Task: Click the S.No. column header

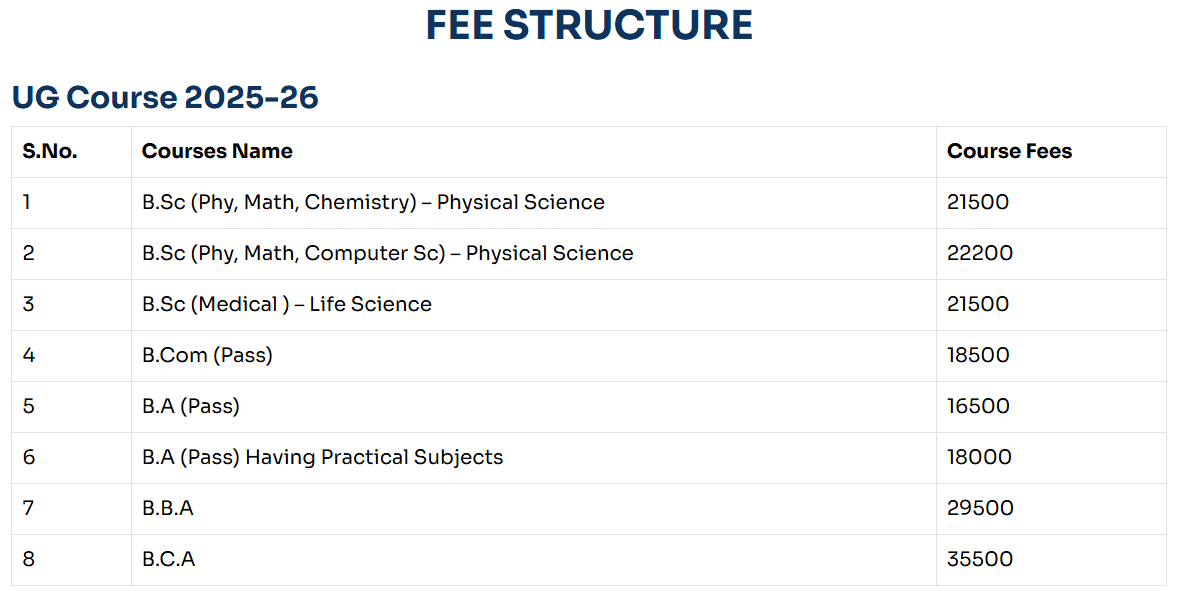Action: pos(50,152)
